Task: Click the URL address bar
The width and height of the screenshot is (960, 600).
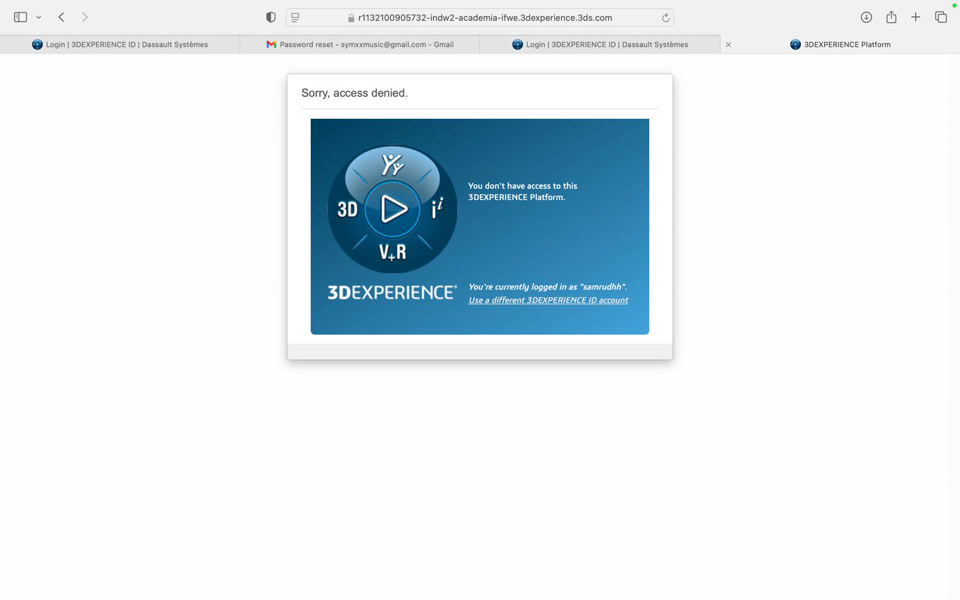Action: click(479, 18)
